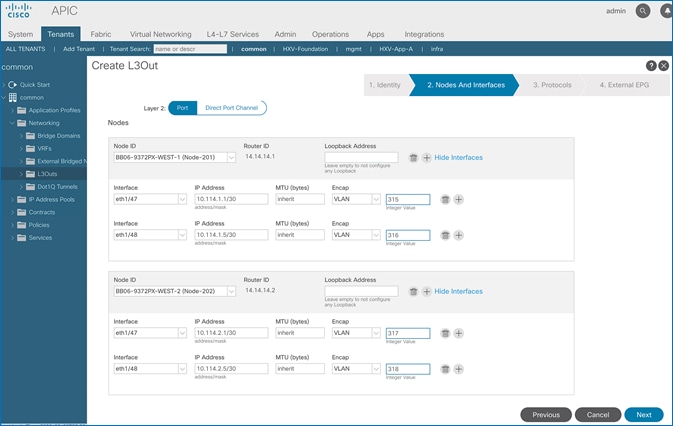Add a node after Node-201 using plus icon
This screenshot has height=426, width=673.
(x=426, y=158)
